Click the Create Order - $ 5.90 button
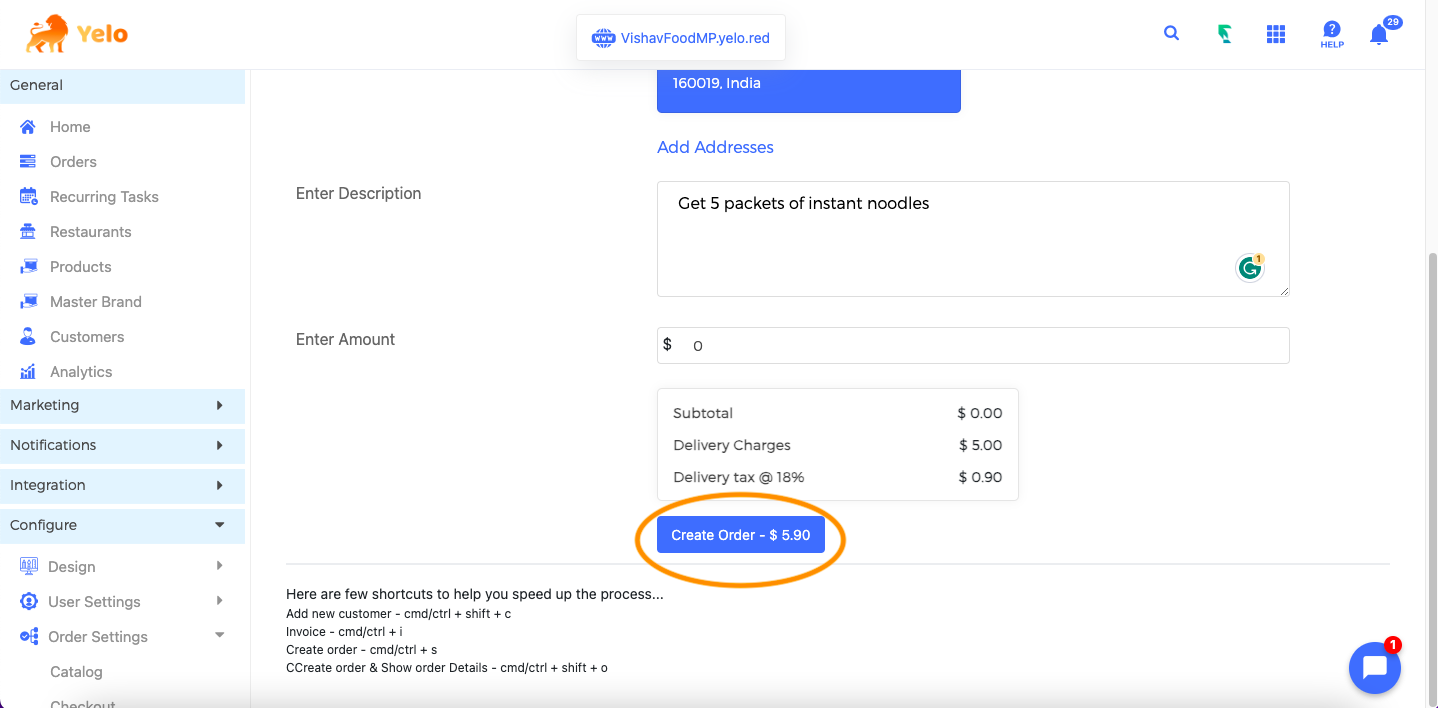This screenshot has width=1438, height=708. coord(741,535)
